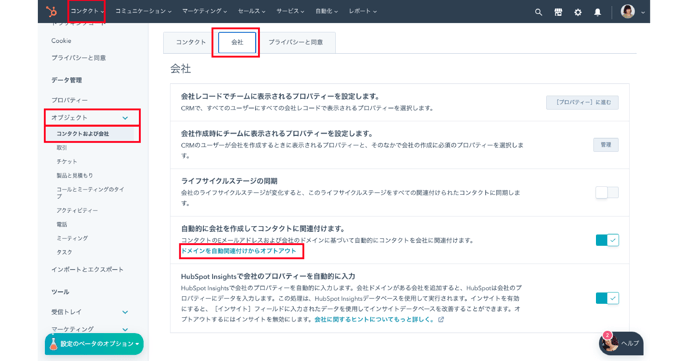The width and height of the screenshot is (688, 361).
Task: Click the user avatar picture
Action: point(628,11)
